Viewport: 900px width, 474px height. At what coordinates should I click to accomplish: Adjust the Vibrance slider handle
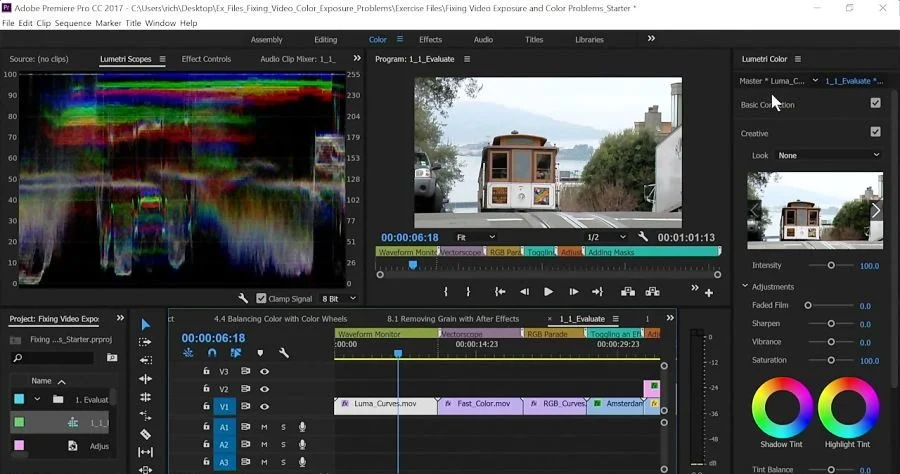pos(831,342)
